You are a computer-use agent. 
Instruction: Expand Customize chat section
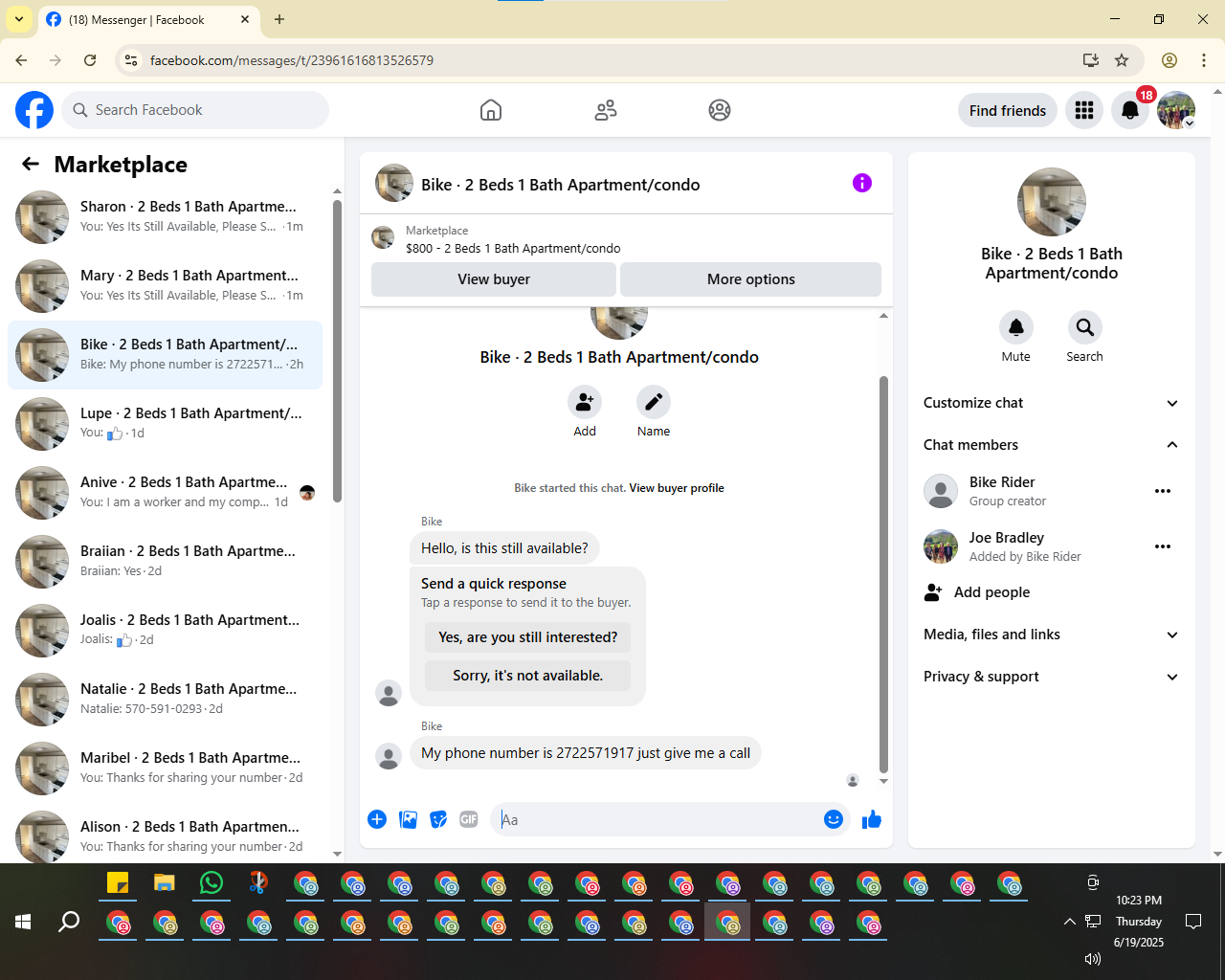1051,403
